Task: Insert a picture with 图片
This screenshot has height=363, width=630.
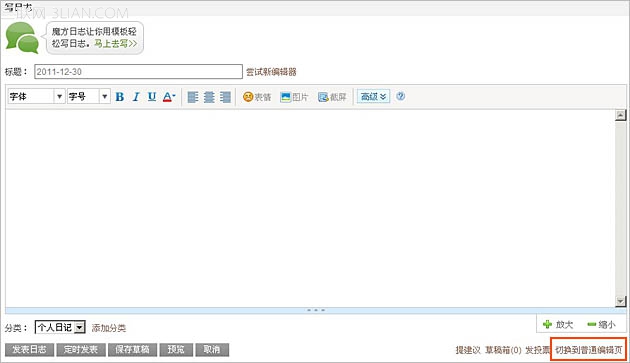Action: coord(294,97)
